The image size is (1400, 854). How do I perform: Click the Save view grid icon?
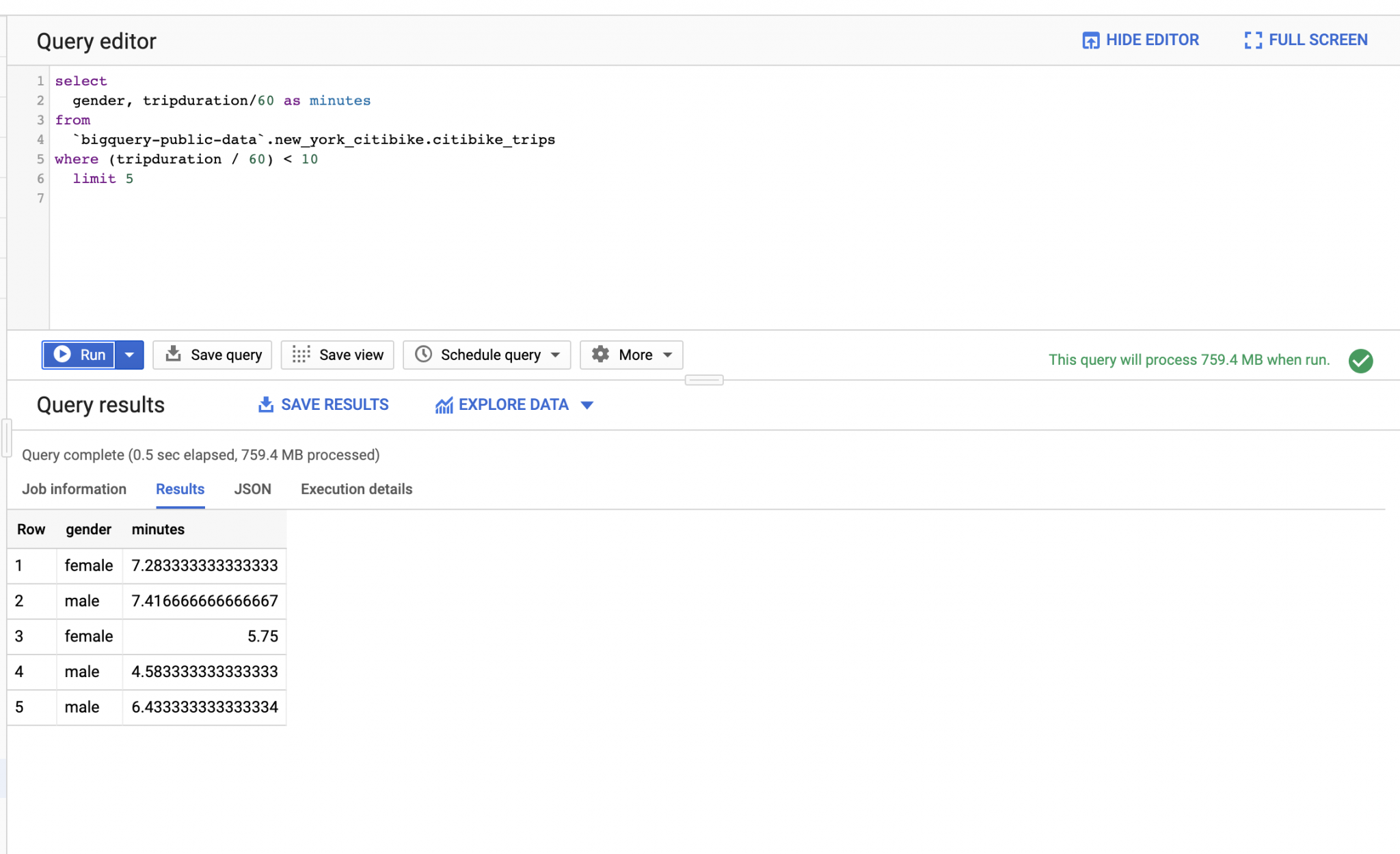(x=301, y=355)
